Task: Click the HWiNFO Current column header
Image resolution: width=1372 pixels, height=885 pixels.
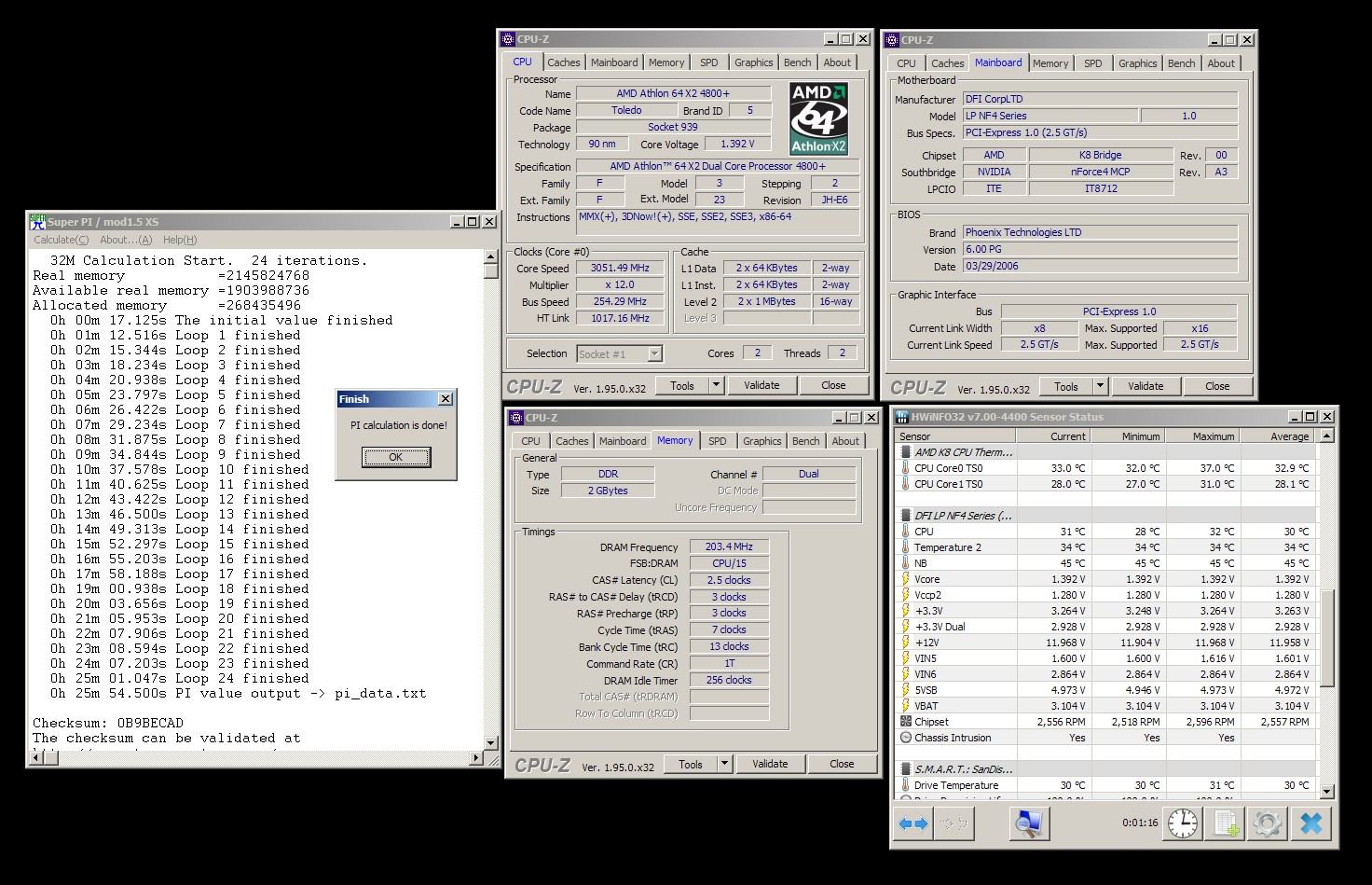Action: (1053, 436)
